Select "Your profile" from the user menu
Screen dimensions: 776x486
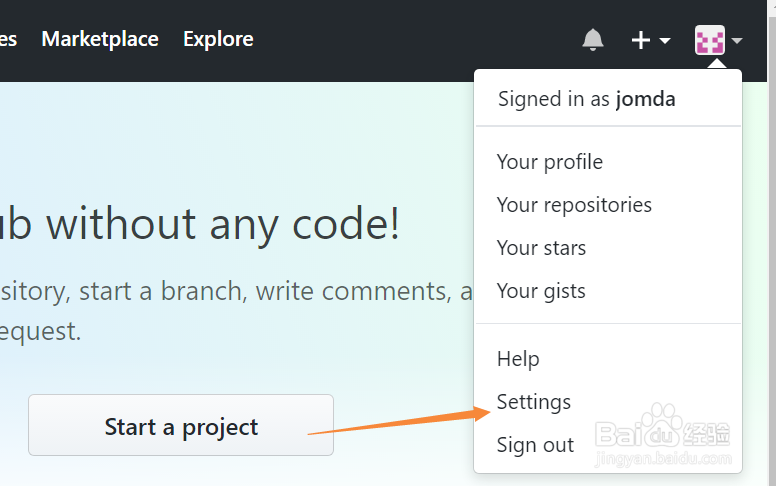coord(550,162)
